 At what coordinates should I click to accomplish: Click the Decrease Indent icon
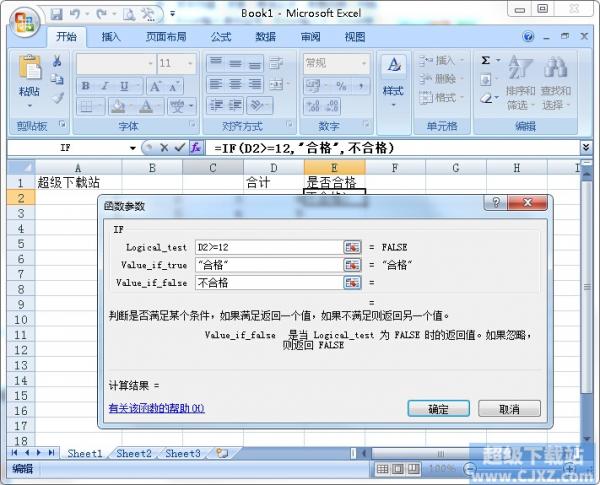tap(216, 105)
